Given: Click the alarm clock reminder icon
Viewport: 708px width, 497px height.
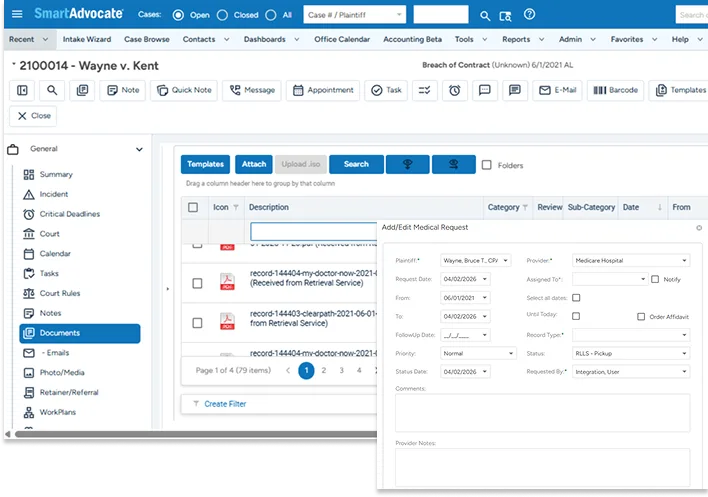Looking at the screenshot, I should point(455,90).
